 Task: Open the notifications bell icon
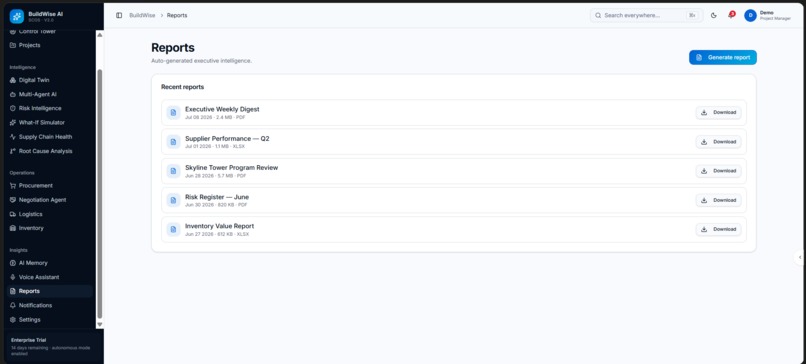click(730, 15)
